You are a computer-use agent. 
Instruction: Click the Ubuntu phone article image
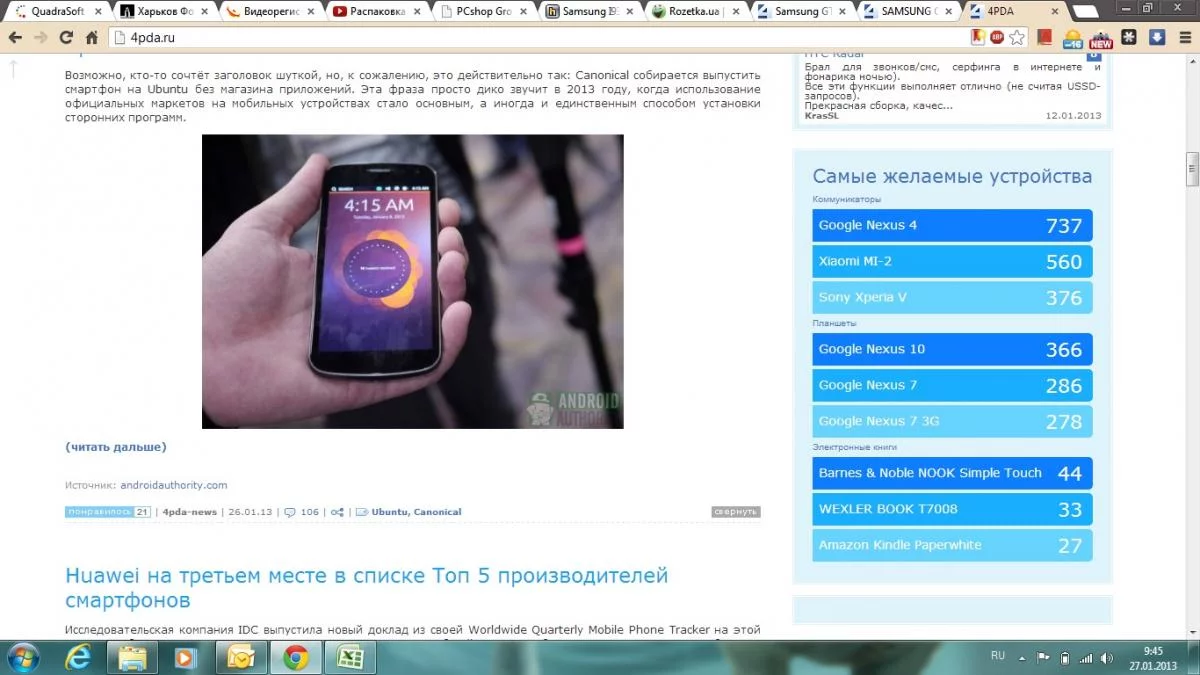(412, 281)
